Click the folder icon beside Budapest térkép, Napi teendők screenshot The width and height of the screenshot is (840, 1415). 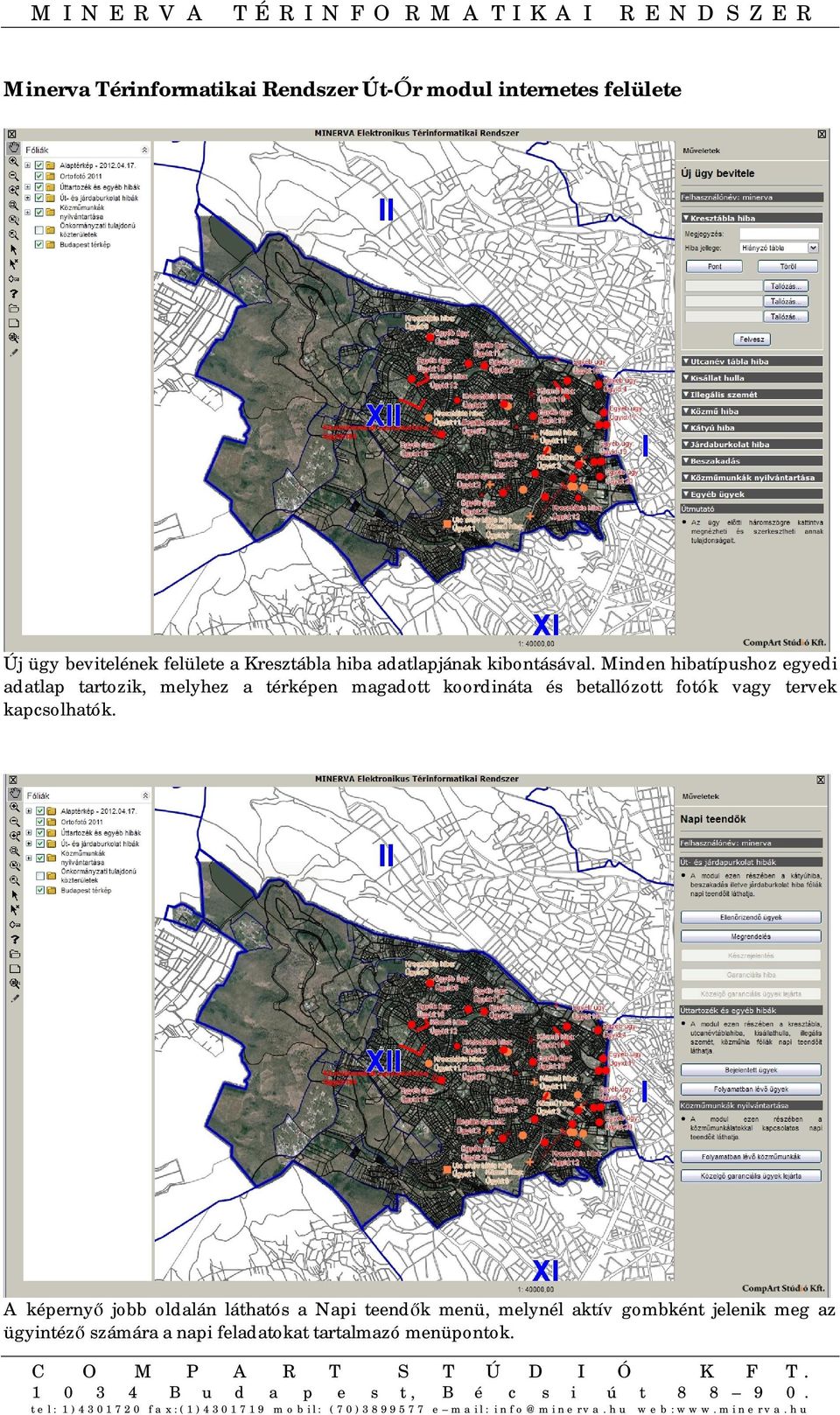[x=52, y=890]
